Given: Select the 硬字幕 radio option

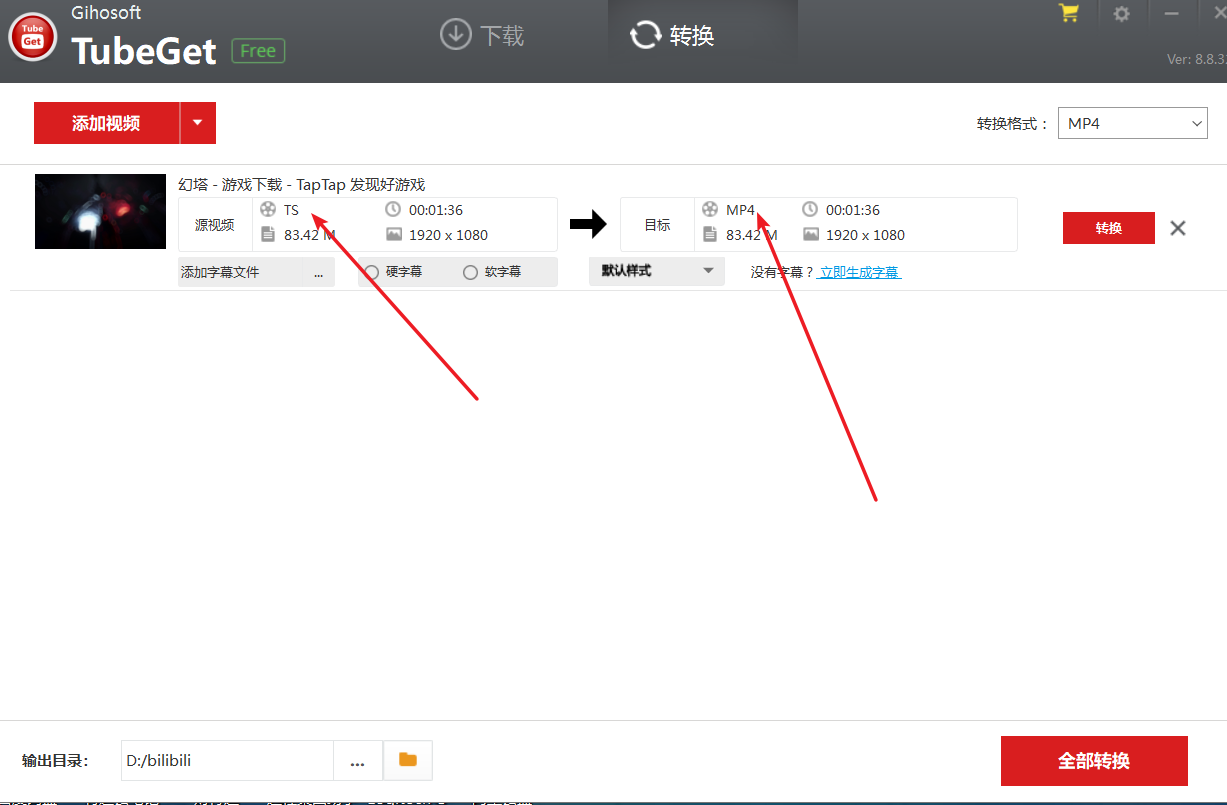Looking at the screenshot, I should 372,272.
